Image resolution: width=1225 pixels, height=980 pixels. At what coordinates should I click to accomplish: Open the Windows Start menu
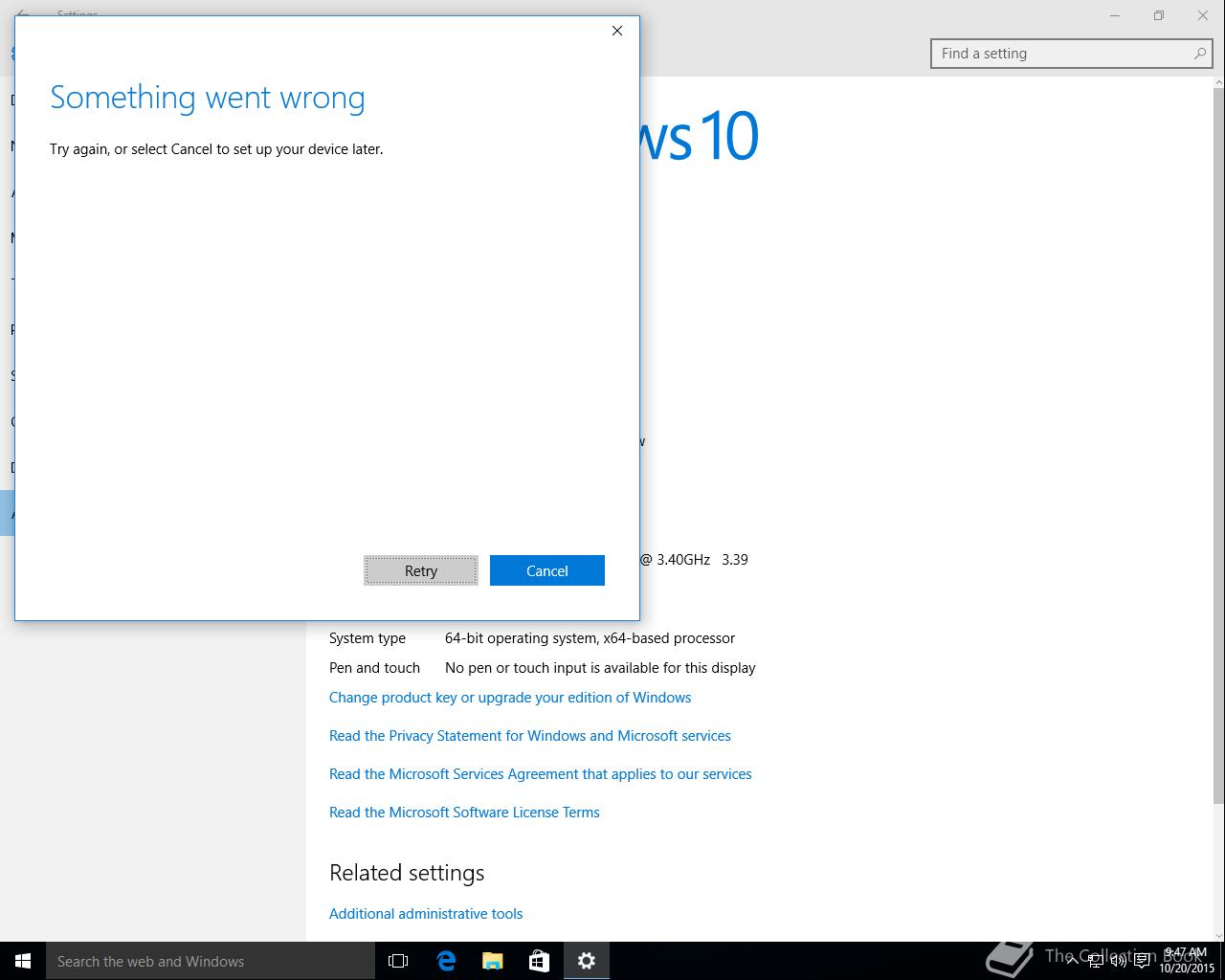[23, 961]
